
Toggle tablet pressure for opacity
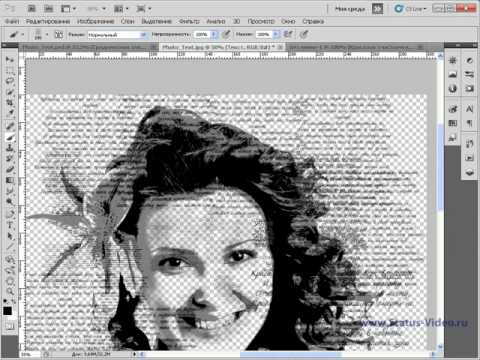[226, 34]
